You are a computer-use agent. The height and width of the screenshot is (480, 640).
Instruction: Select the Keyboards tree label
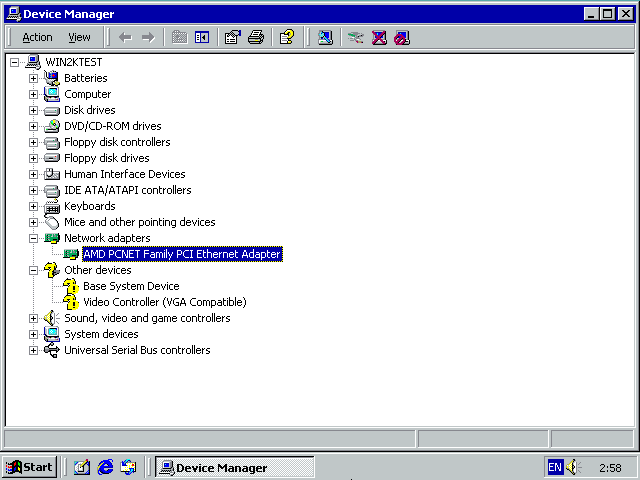[x=90, y=206]
